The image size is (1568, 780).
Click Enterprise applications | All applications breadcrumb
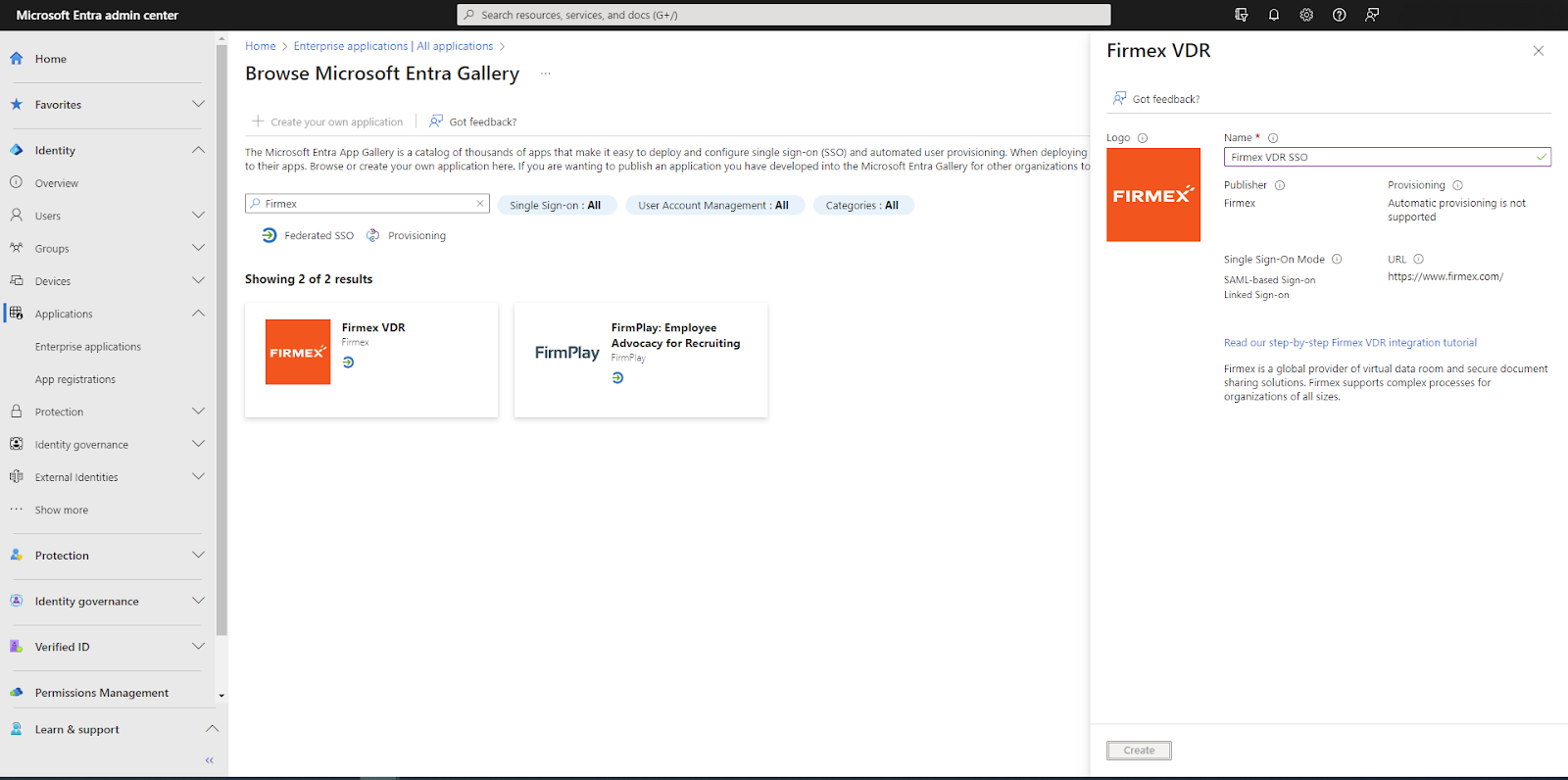tap(393, 46)
